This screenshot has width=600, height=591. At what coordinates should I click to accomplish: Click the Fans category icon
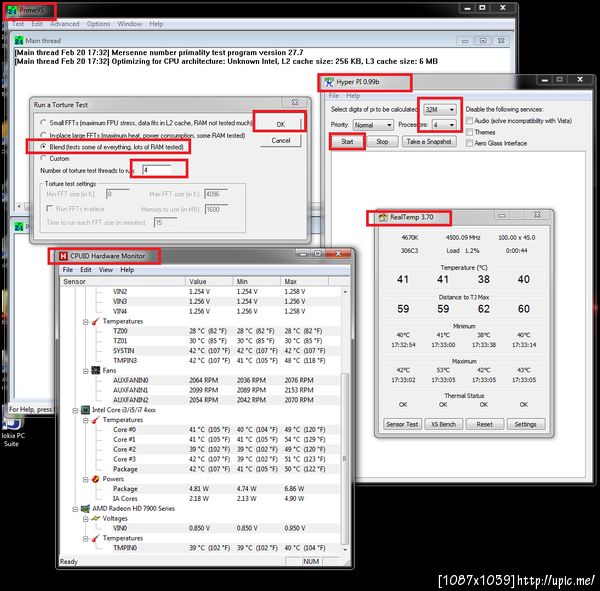point(96,370)
